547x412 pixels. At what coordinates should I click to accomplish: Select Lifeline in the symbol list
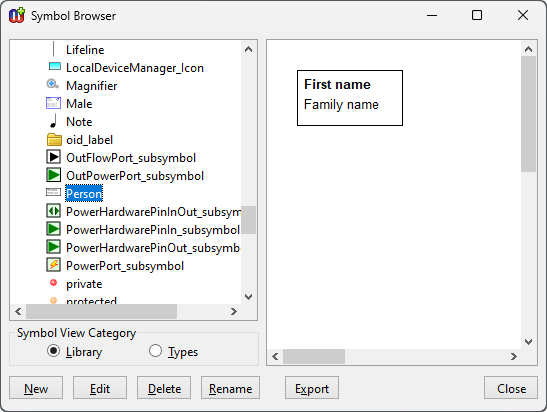(85, 50)
